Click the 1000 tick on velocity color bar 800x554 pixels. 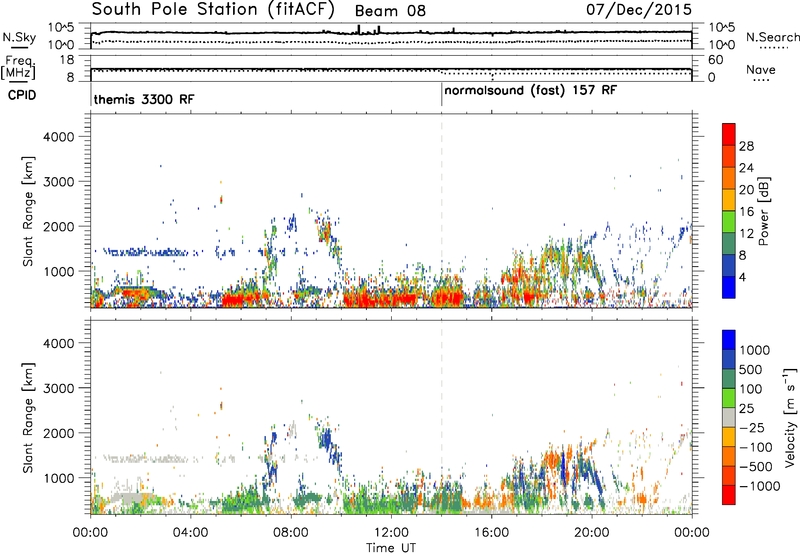pyautogui.click(x=755, y=350)
